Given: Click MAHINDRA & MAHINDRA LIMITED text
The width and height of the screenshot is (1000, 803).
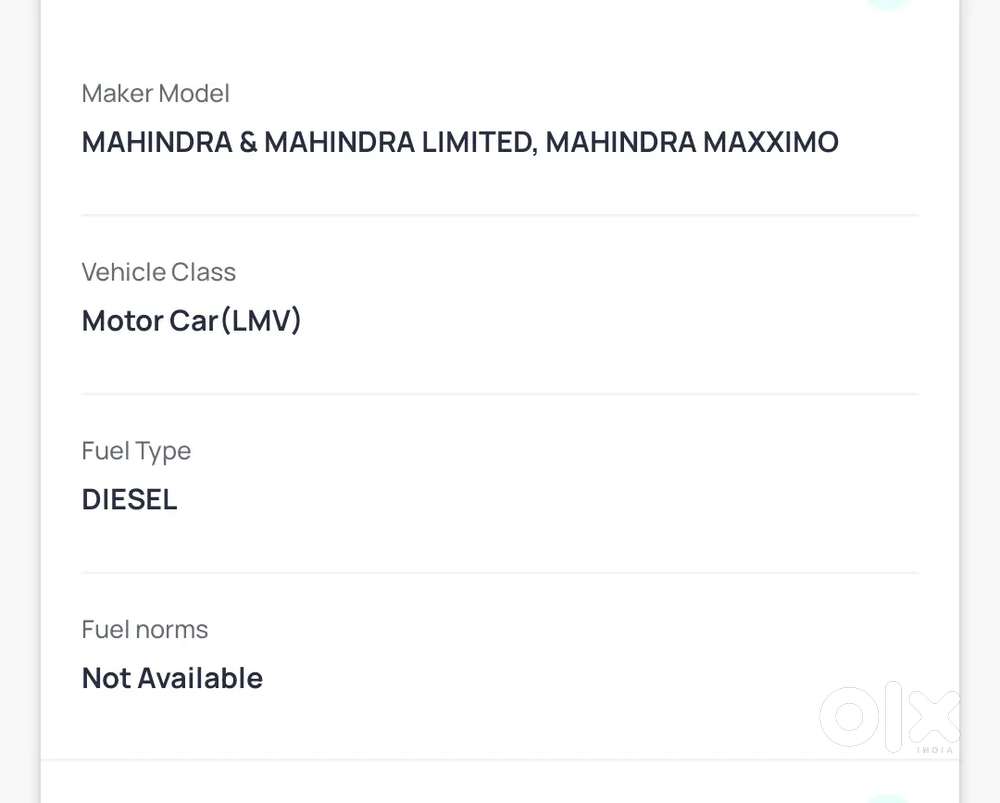Looking at the screenshot, I should click(308, 142).
